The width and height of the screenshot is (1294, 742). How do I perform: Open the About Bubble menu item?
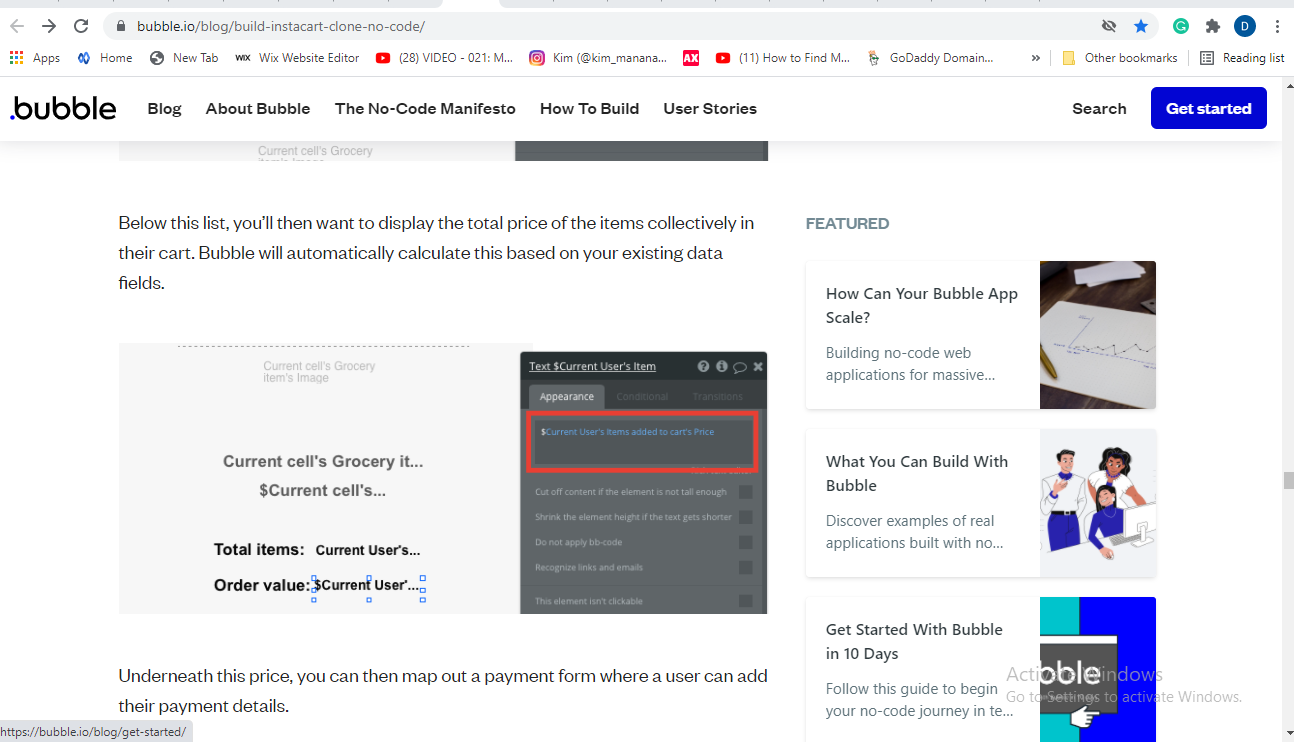tap(258, 109)
